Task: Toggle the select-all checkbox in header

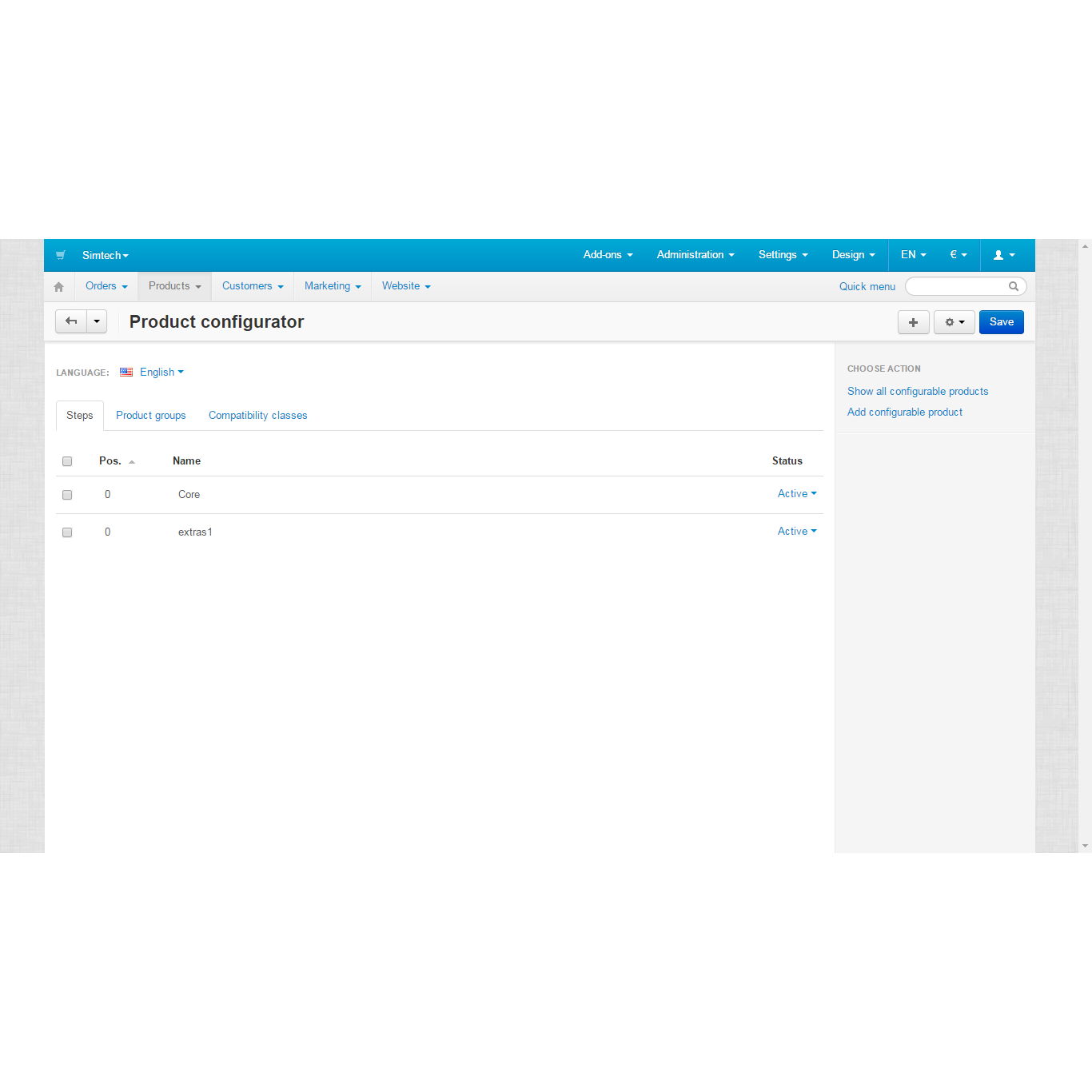Action: 67,461
